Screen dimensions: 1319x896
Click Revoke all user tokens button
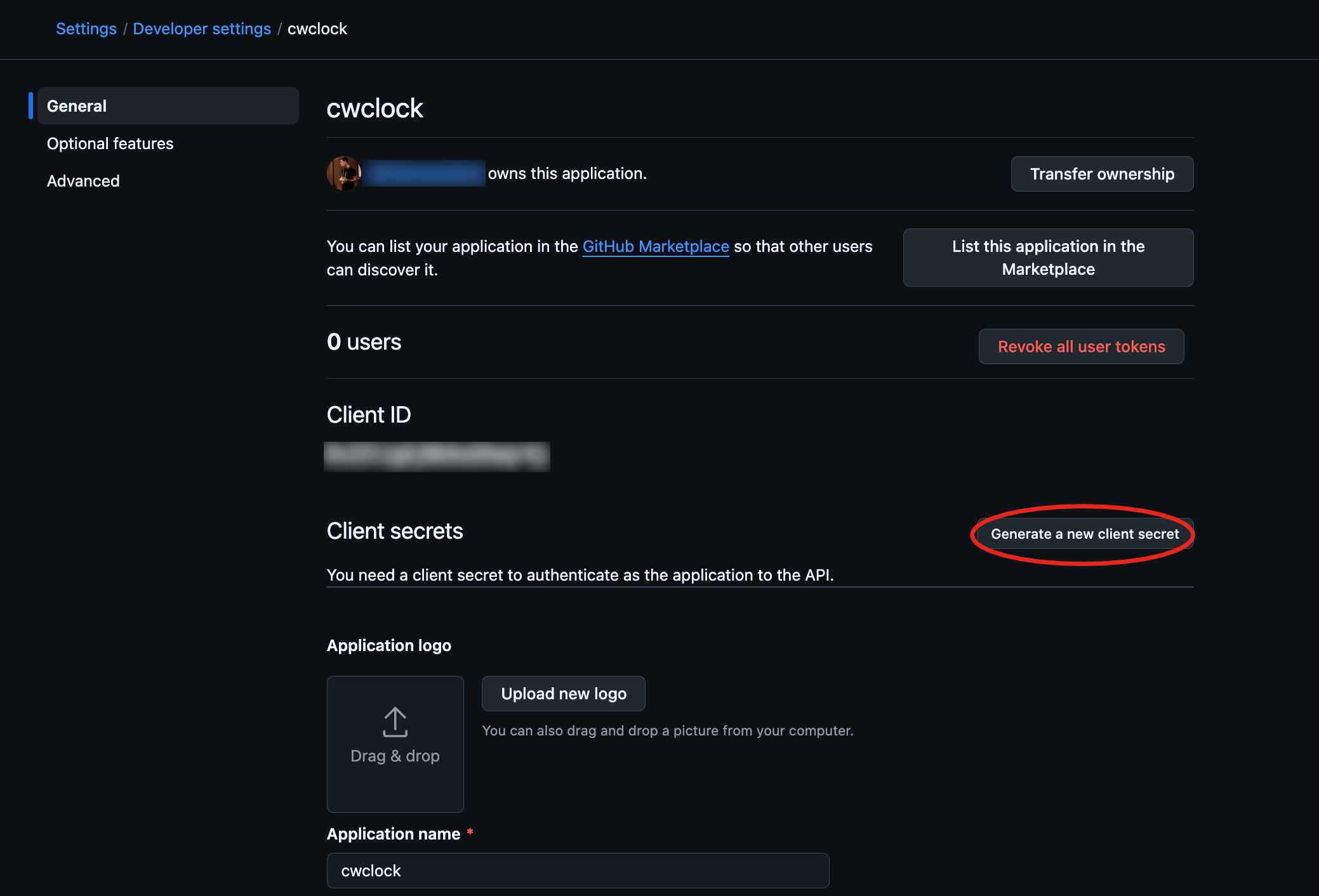point(1081,346)
